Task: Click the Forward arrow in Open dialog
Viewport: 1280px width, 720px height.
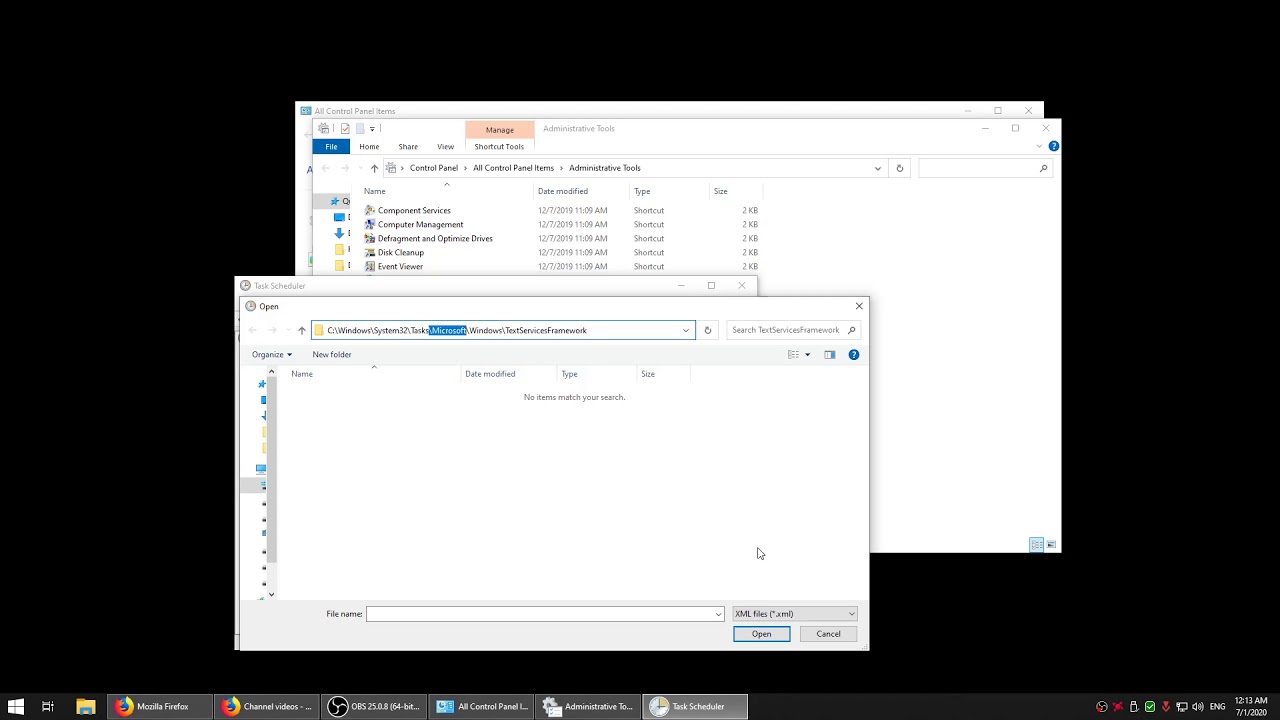Action: (x=272, y=330)
